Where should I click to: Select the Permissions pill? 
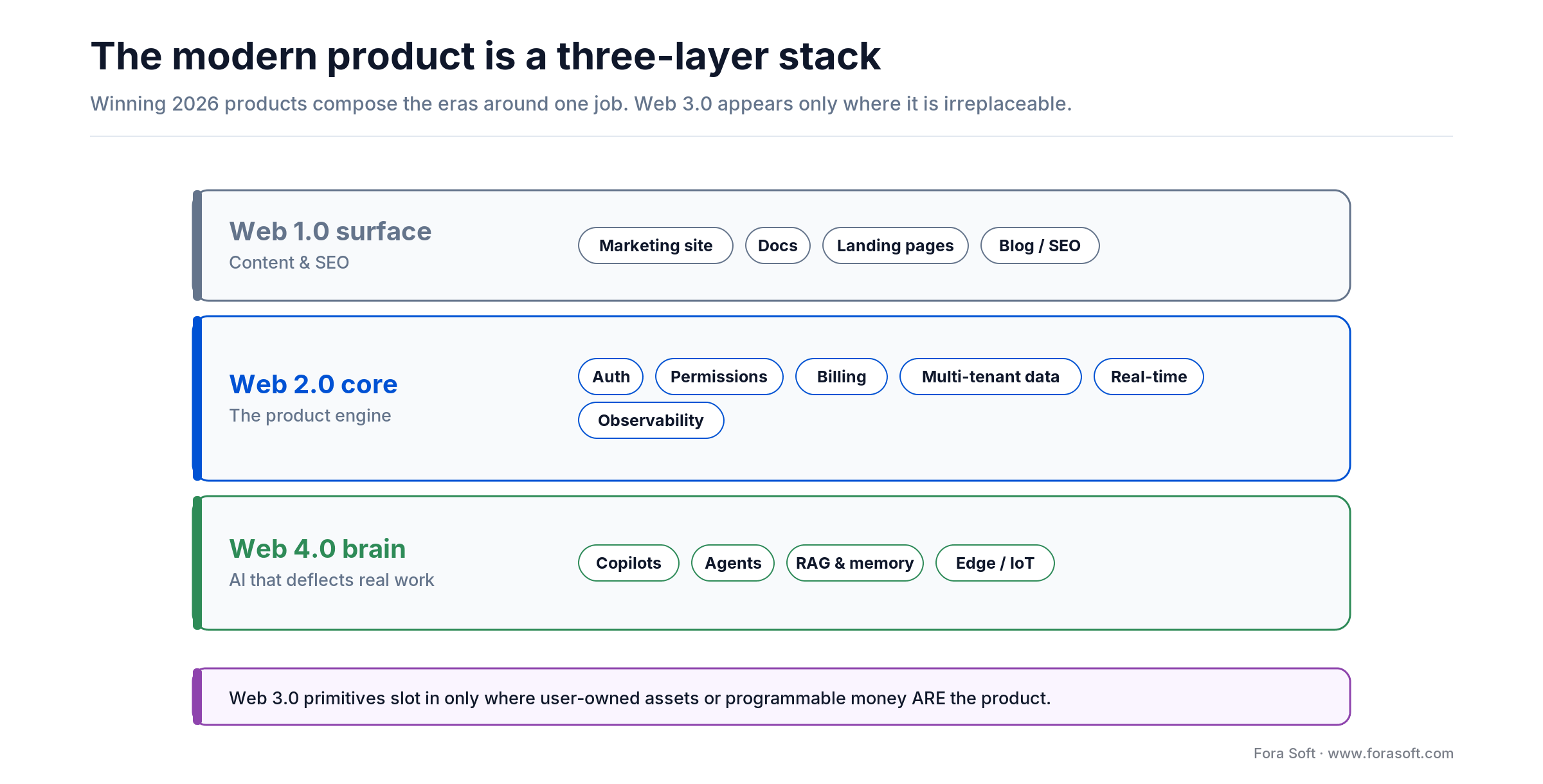pos(719,377)
